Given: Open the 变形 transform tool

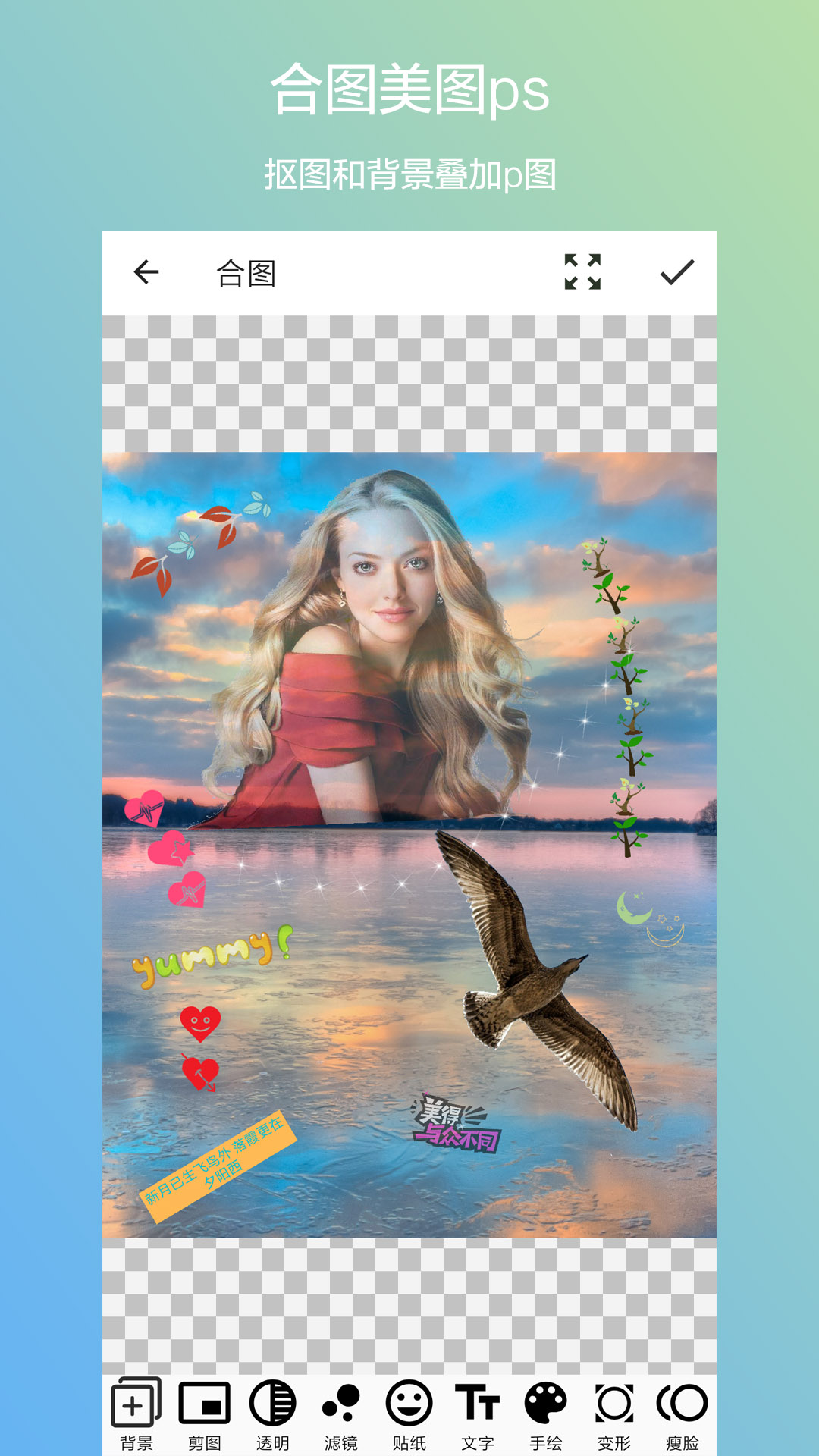Looking at the screenshot, I should pos(614,1414).
